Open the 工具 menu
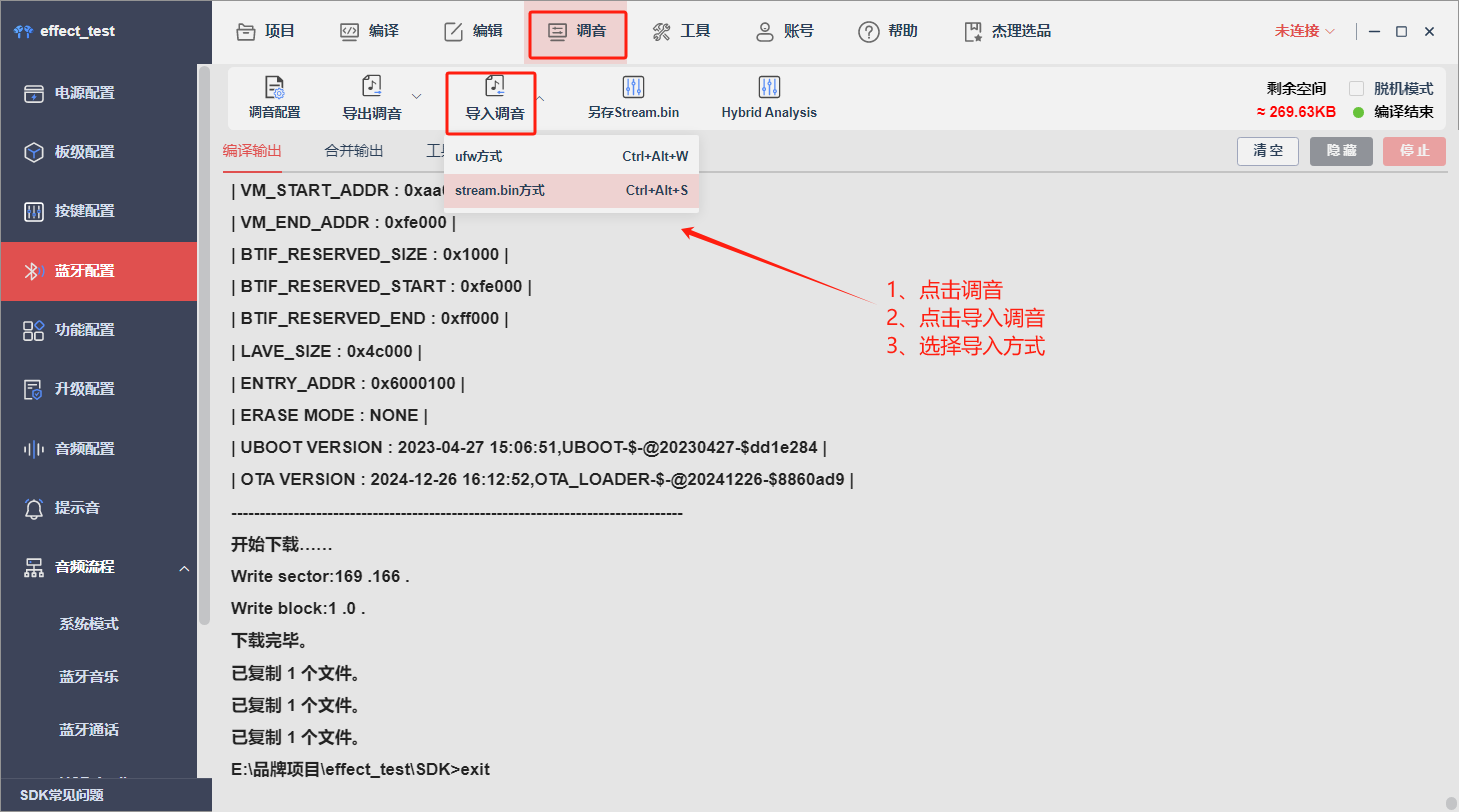Screen dimensions: 1459x812 click(x=681, y=31)
